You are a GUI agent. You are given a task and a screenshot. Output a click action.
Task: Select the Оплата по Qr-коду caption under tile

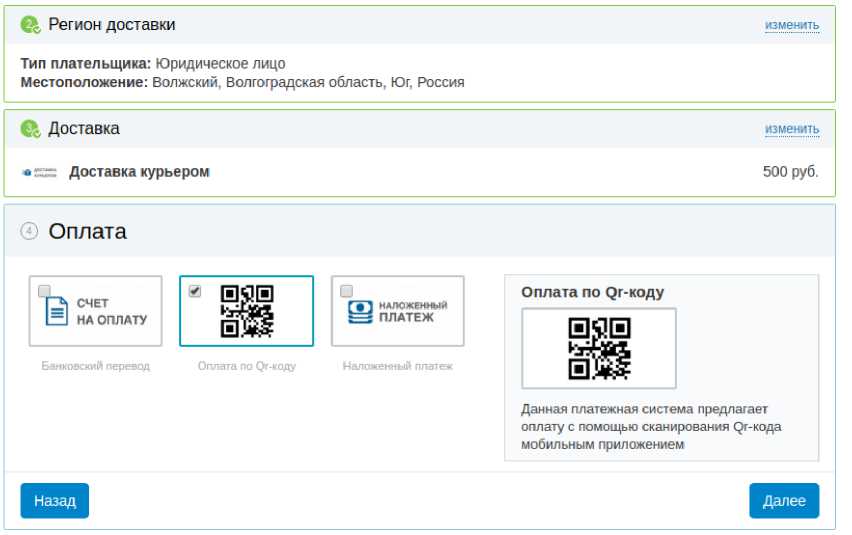click(x=247, y=366)
